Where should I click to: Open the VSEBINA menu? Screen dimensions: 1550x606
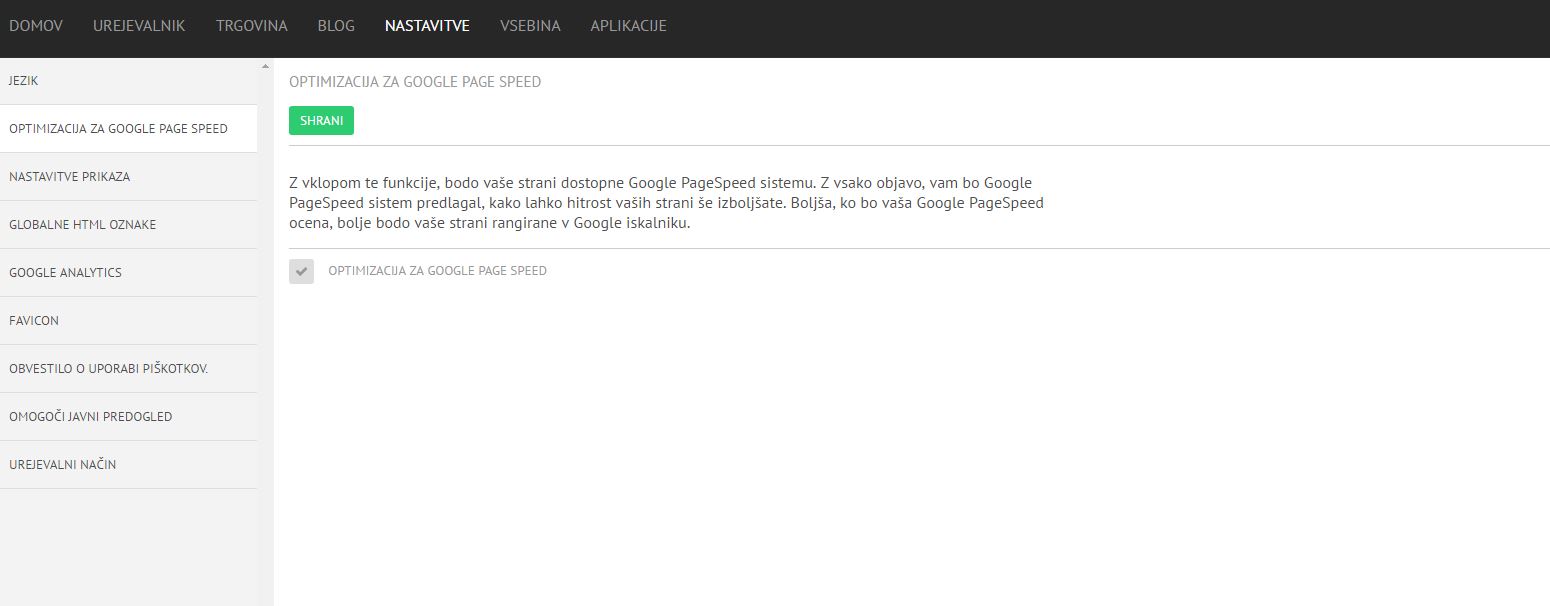(x=530, y=26)
